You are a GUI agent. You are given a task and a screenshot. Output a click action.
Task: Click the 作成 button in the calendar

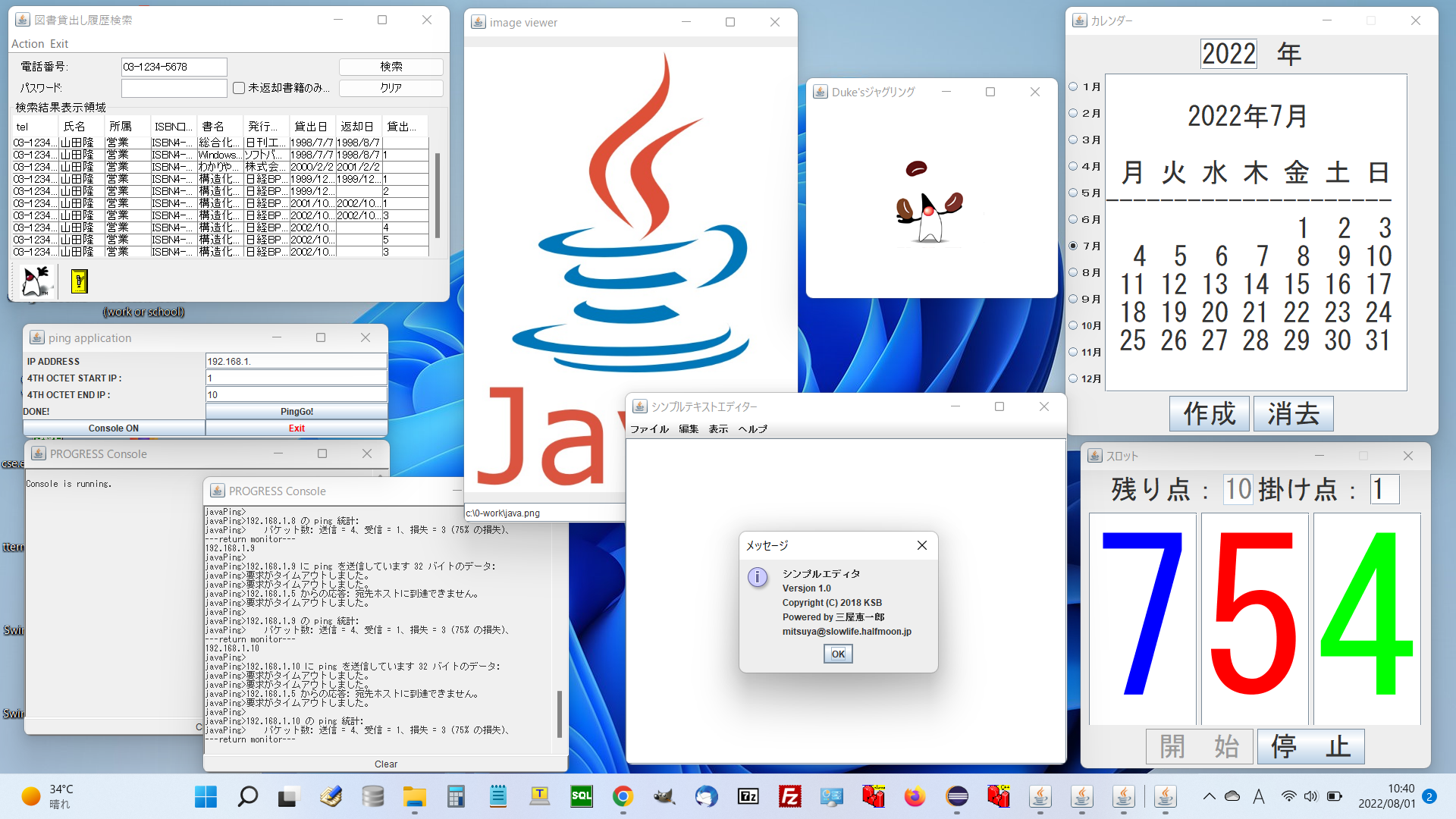coord(1209,414)
